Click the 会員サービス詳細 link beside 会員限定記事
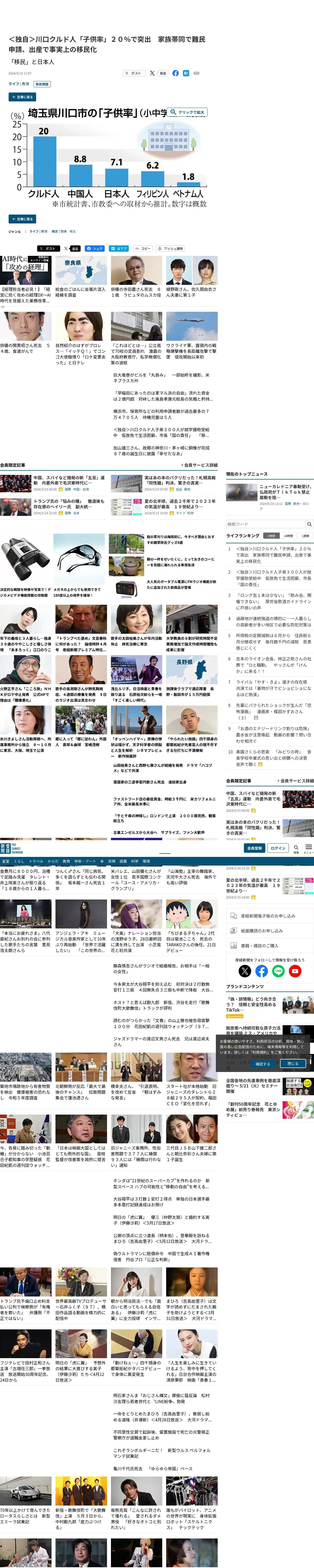314x1568 pixels. coord(200,465)
